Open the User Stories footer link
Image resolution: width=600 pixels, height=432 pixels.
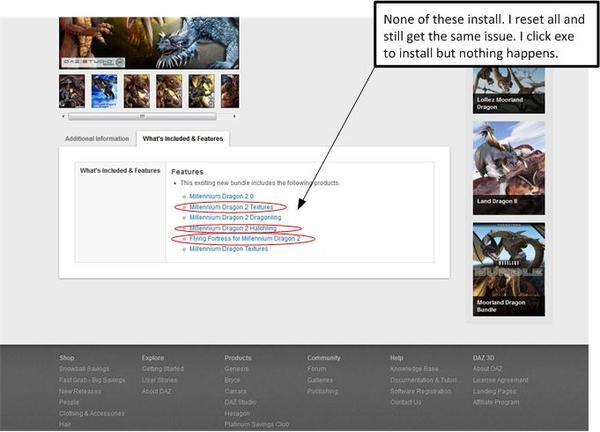[x=159, y=380]
